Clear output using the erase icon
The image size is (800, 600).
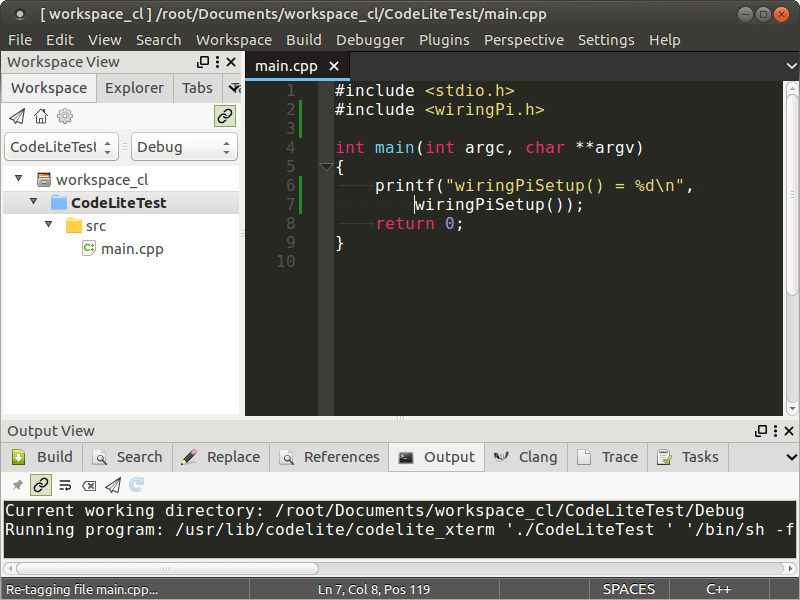point(89,485)
